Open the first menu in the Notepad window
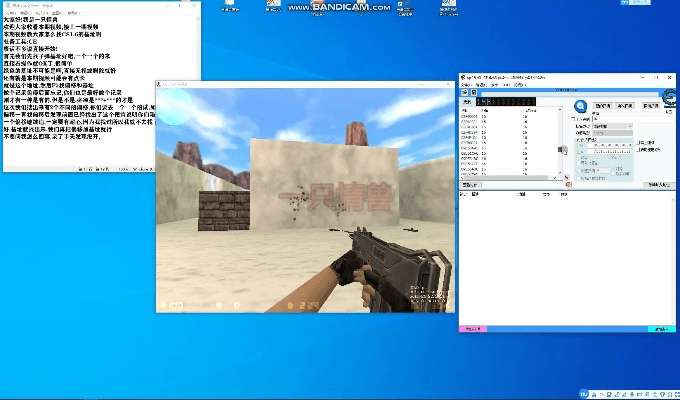The image size is (680, 400). [9, 13]
